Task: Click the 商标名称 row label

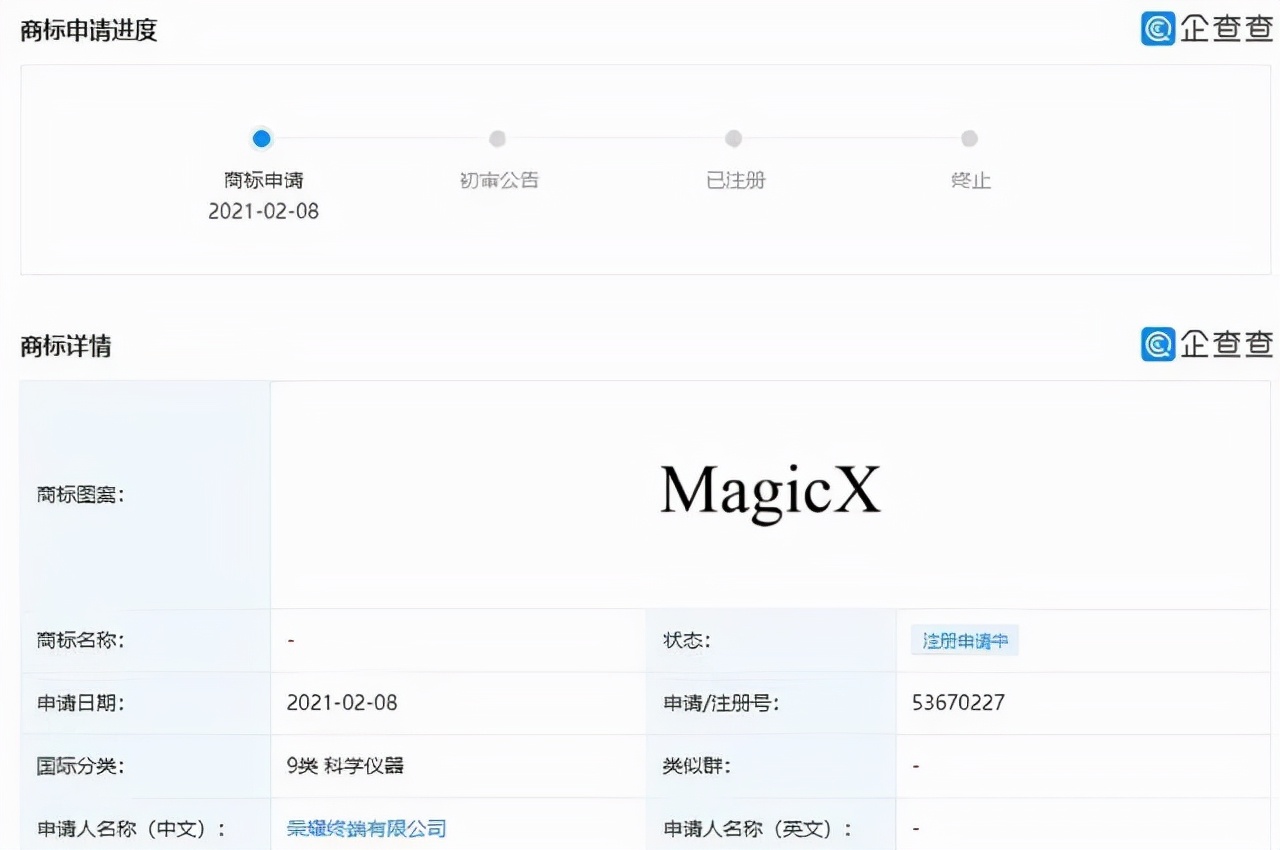Action: pyautogui.click(x=80, y=640)
